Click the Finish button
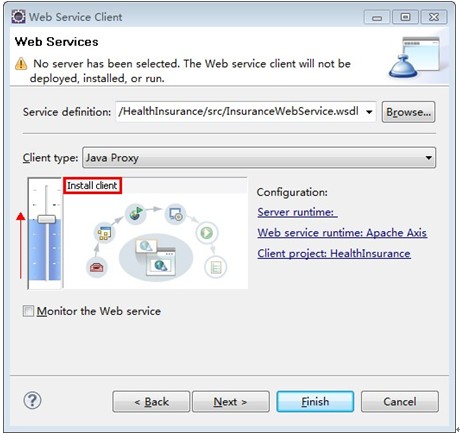Image resolution: width=460 pixels, height=436 pixels. (x=315, y=401)
